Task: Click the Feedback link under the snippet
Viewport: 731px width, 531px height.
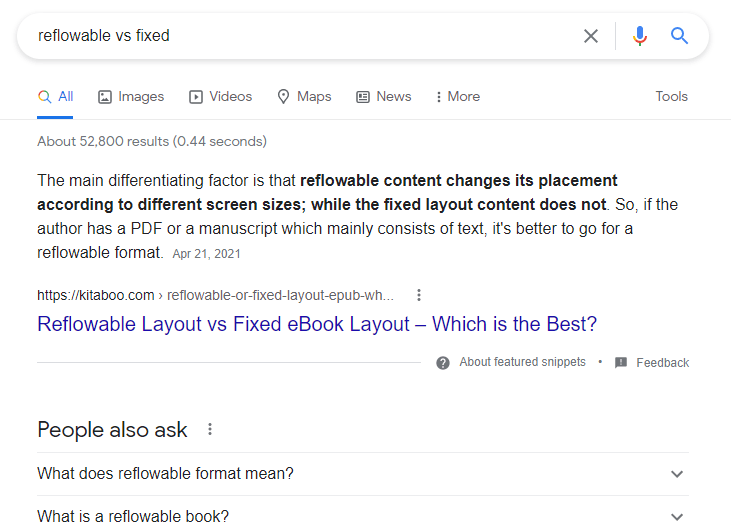Action: [x=662, y=363]
